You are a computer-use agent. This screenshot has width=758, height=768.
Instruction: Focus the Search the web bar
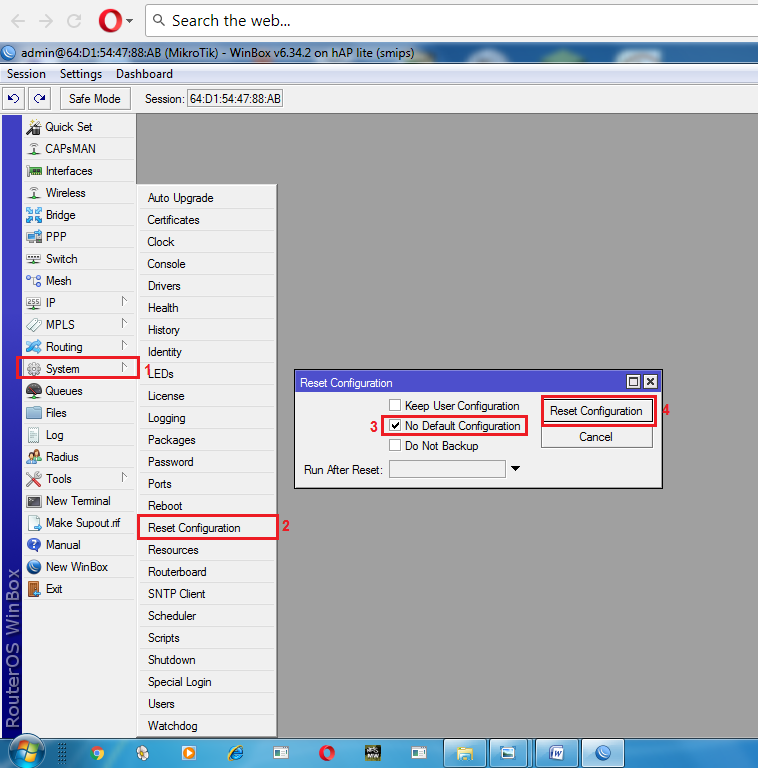451,21
